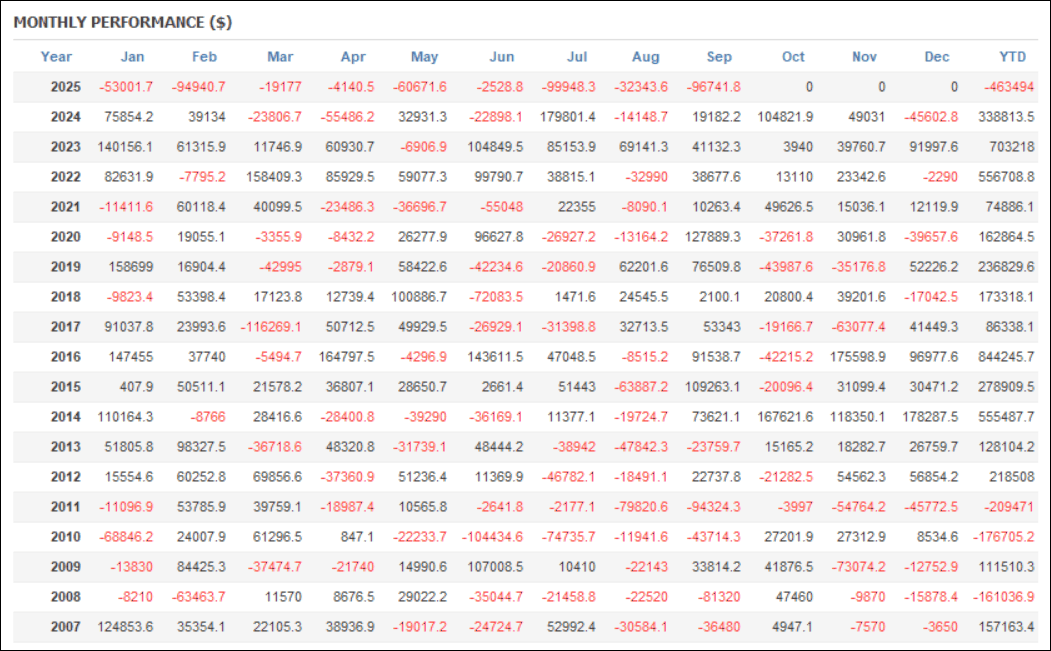Select the 2009 Feb value 84425.3
This screenshot has width=1051, height=651.
click(200, 567)
